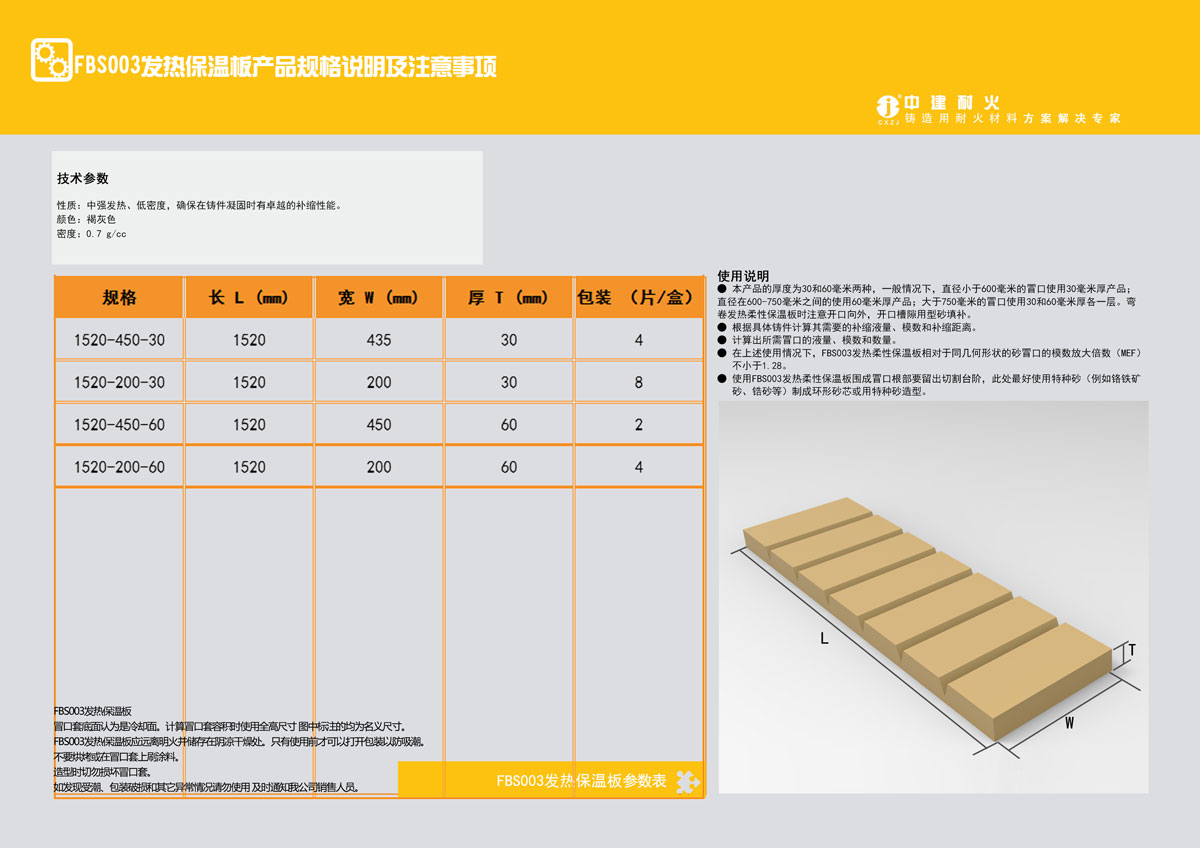Click the length 1520 in the 1520-200-60 row
Screen dimensions: 1200x848
[249, 467]
